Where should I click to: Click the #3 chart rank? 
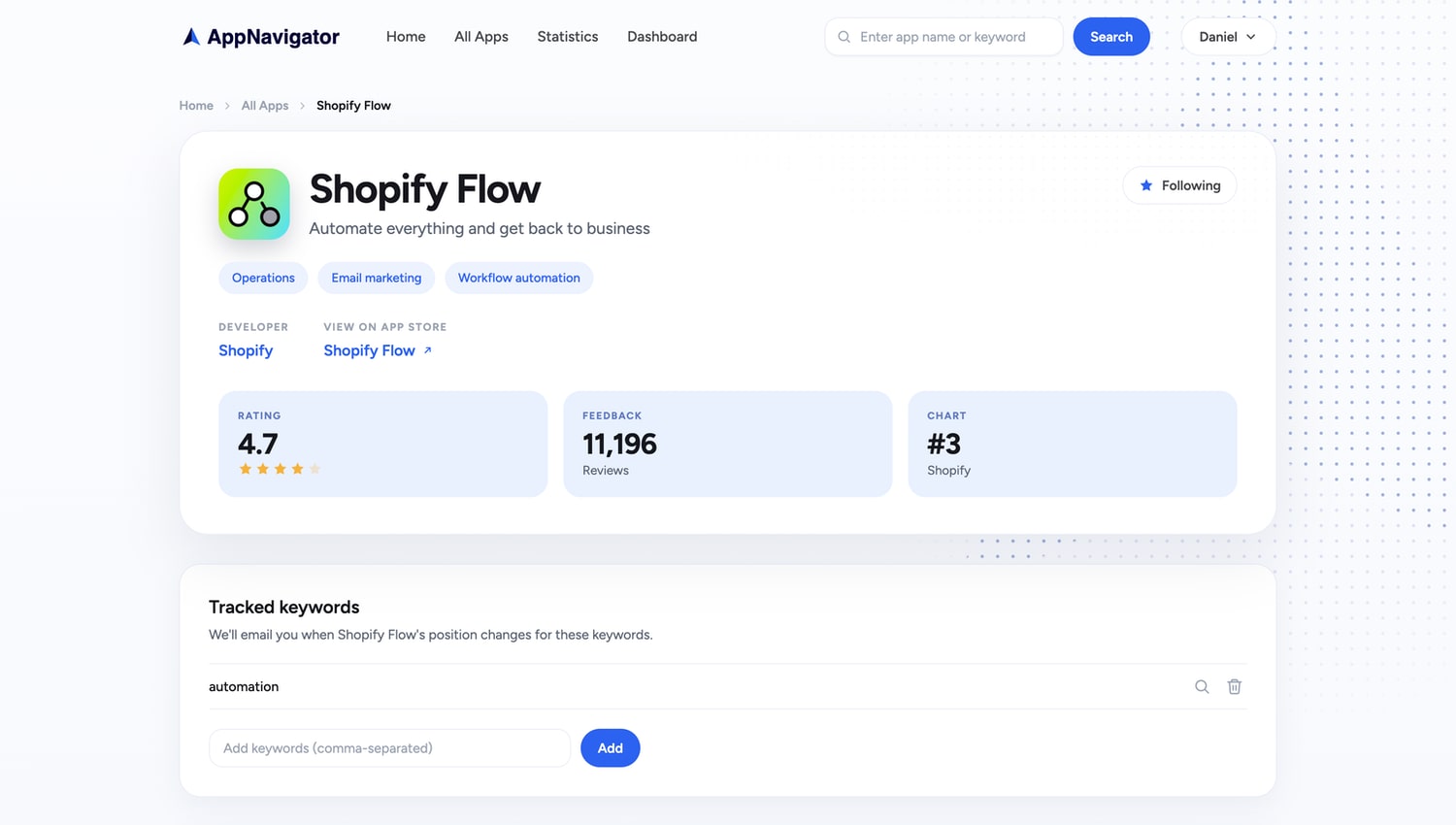[x=943, y=444]
